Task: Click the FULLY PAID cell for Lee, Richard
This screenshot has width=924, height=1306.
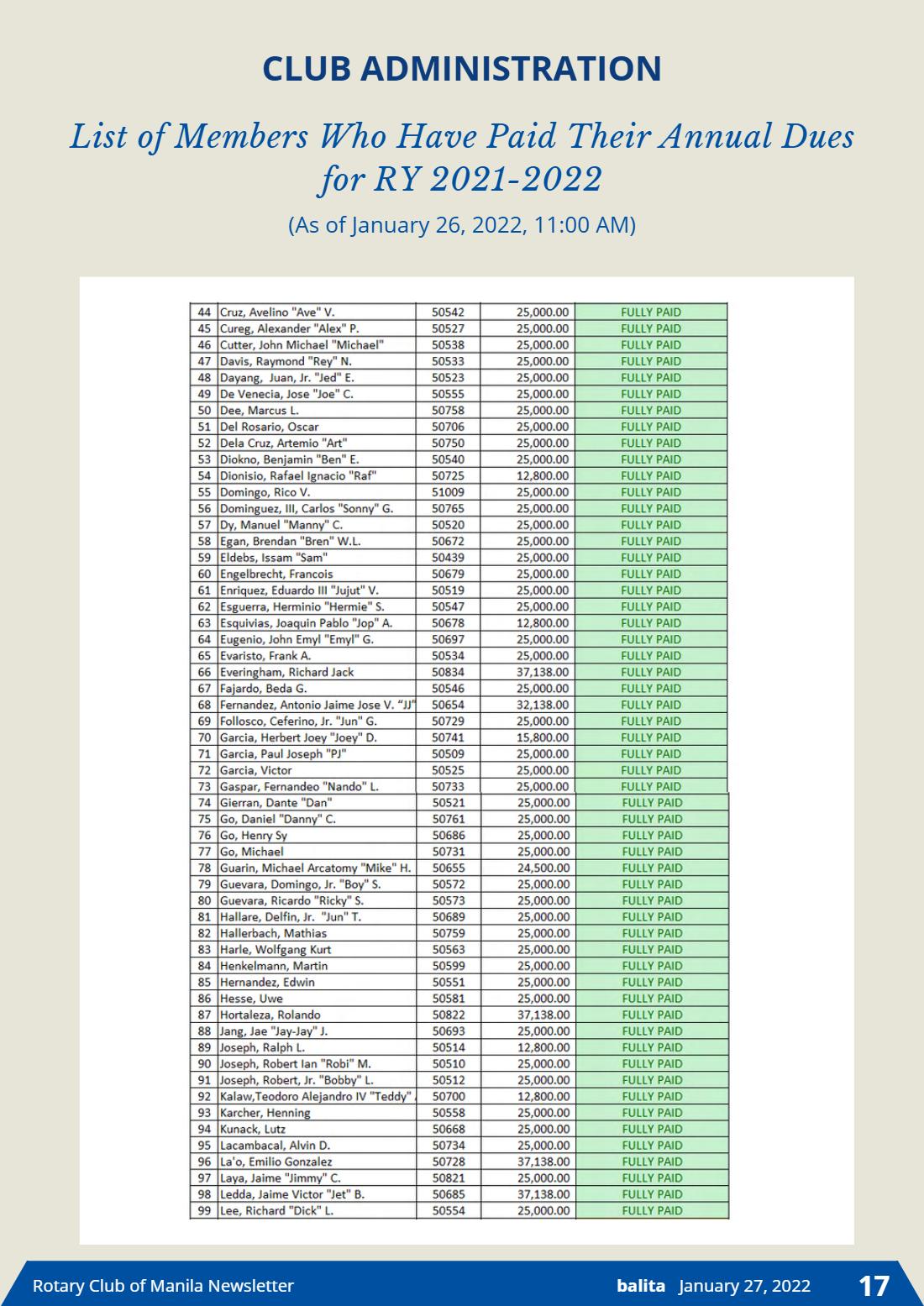Action: pyautogui.click(x=652, y=1210)
